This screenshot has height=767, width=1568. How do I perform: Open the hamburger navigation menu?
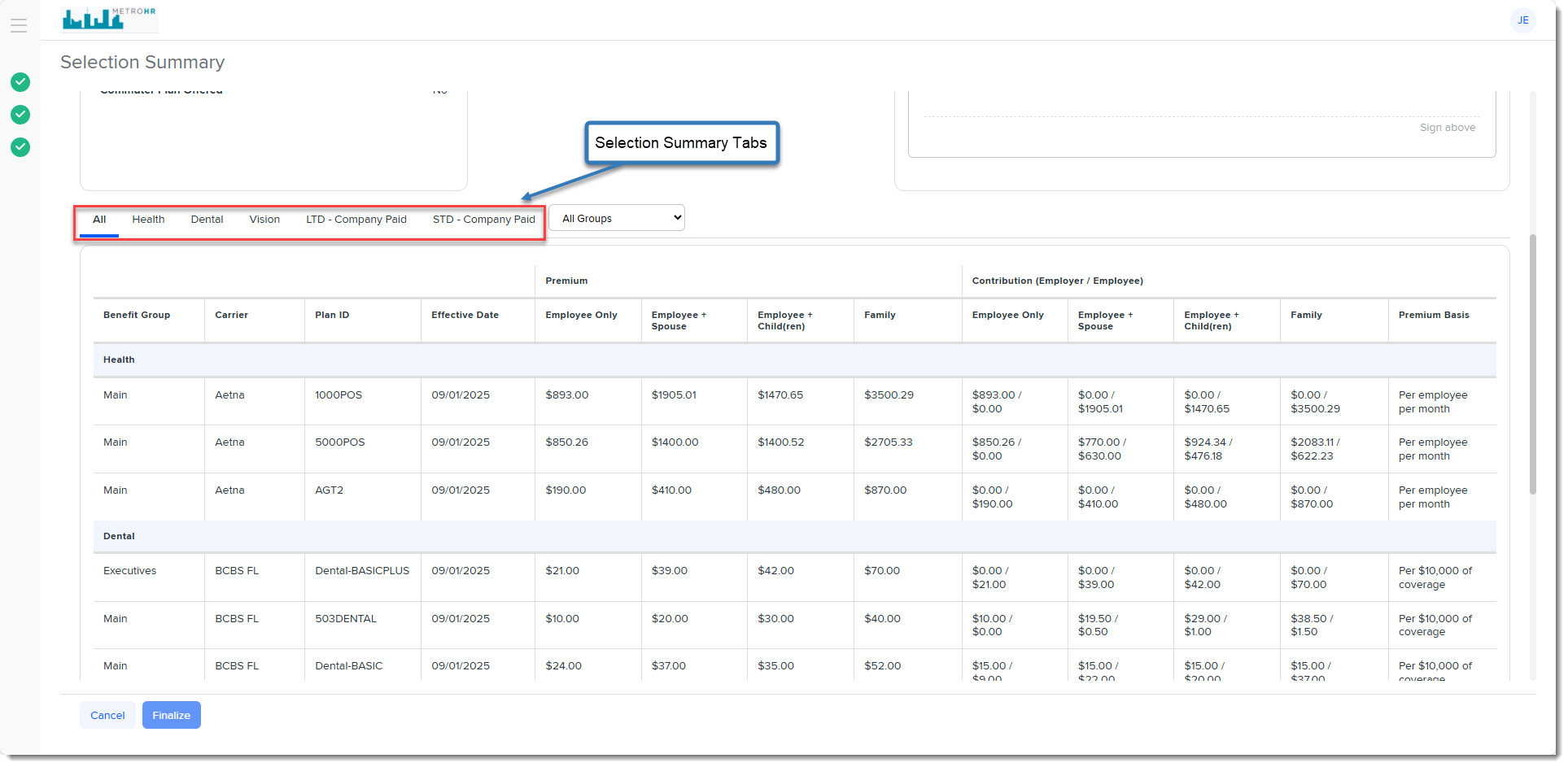click(x=19, y=26)
